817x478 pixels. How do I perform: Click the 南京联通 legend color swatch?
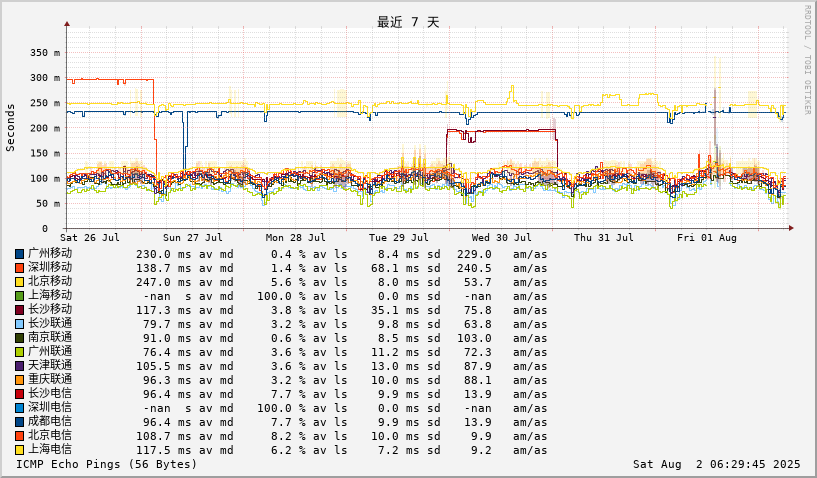tap(19, 339)
